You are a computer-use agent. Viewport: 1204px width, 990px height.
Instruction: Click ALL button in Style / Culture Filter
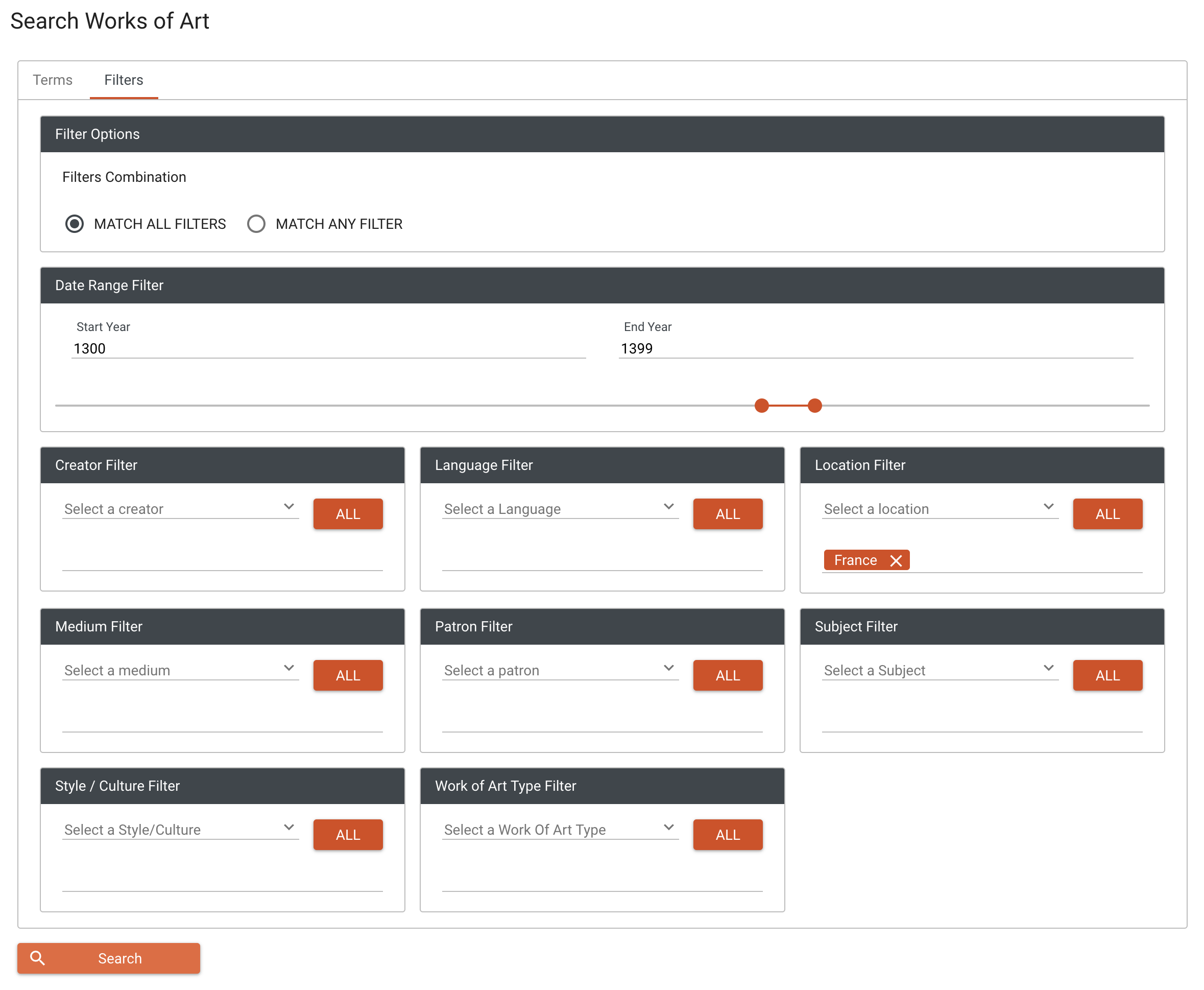tap(348, 835)
